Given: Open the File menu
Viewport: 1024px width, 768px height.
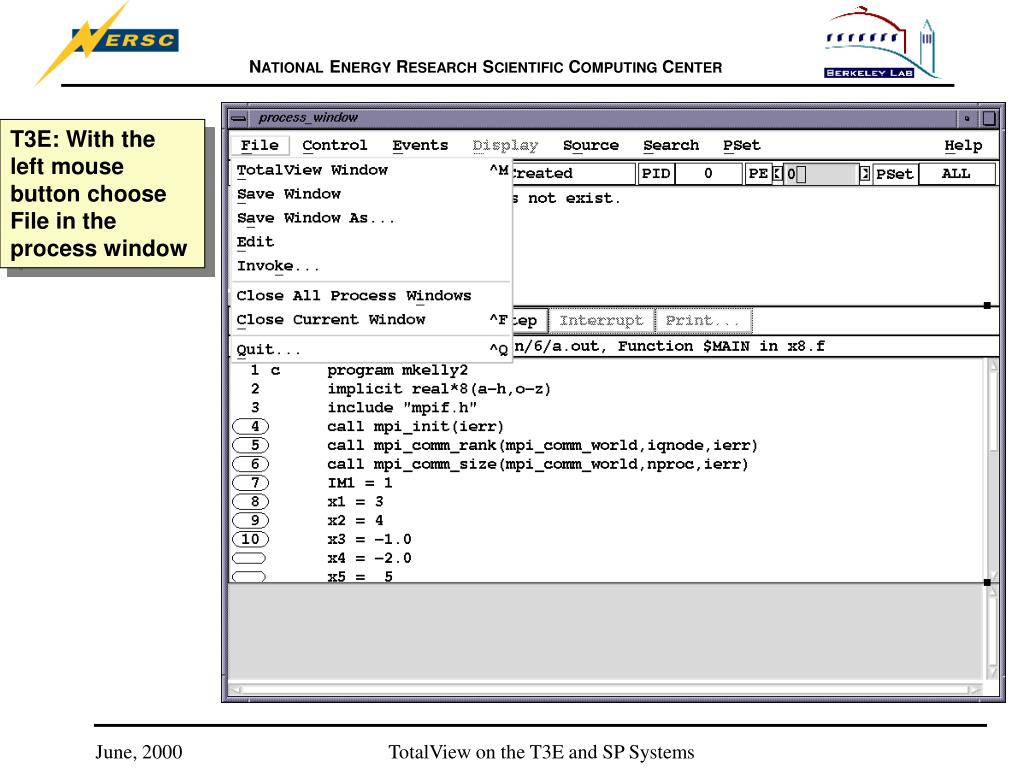Looking at the screenshot, I should tap(259, 145).
